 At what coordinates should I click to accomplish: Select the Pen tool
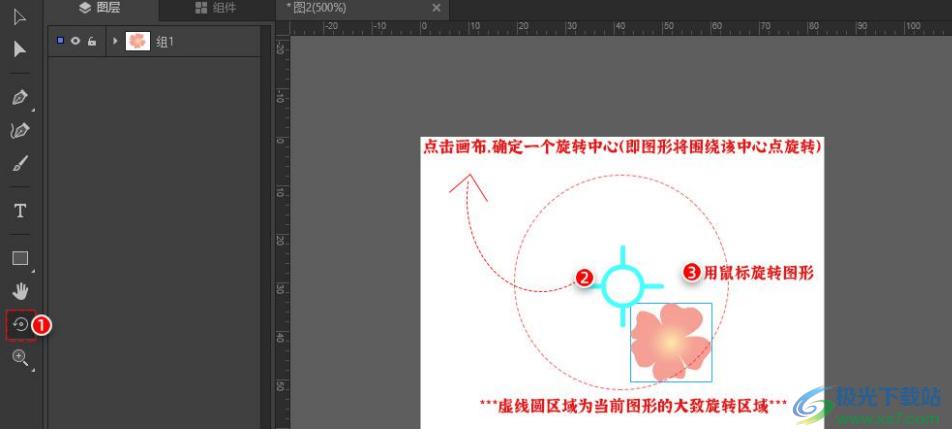(20, 98)
